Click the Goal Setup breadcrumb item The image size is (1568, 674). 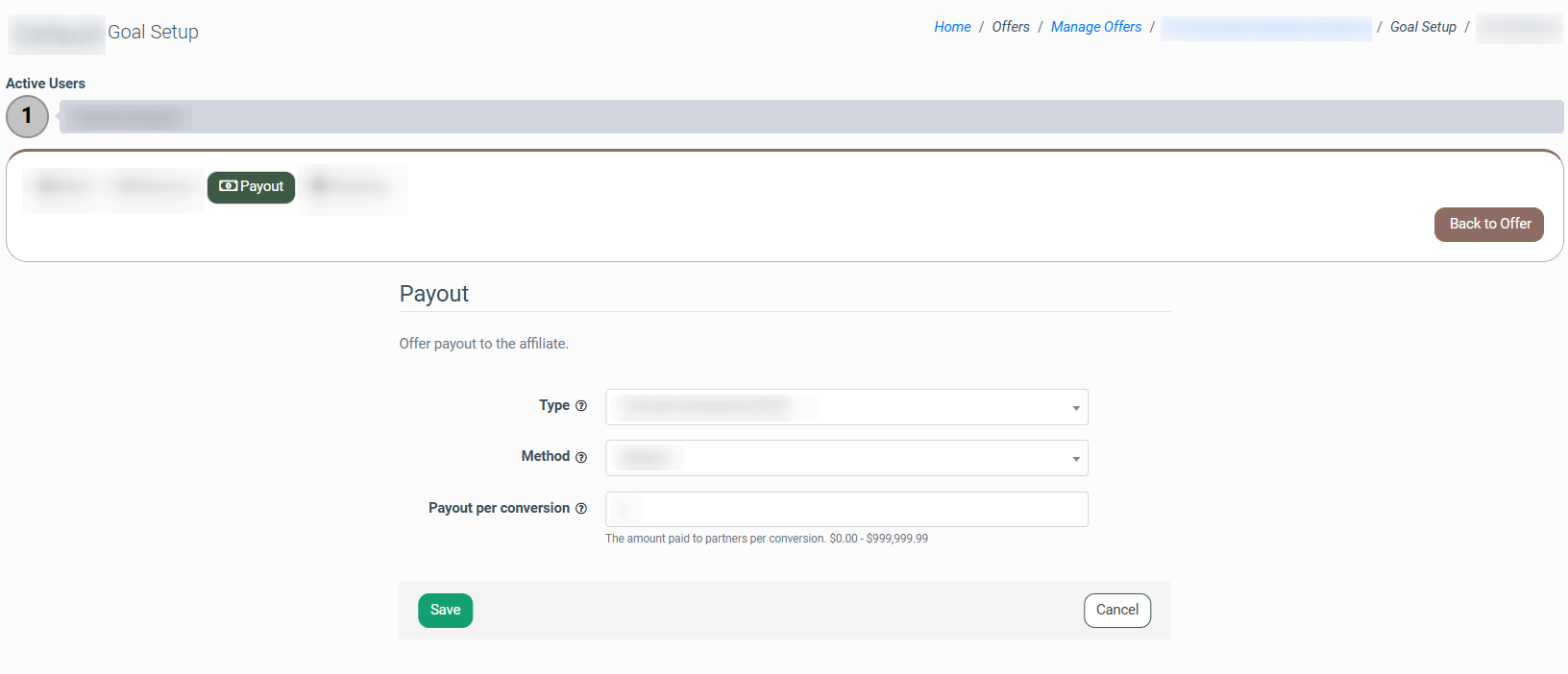pos(1422,27)
